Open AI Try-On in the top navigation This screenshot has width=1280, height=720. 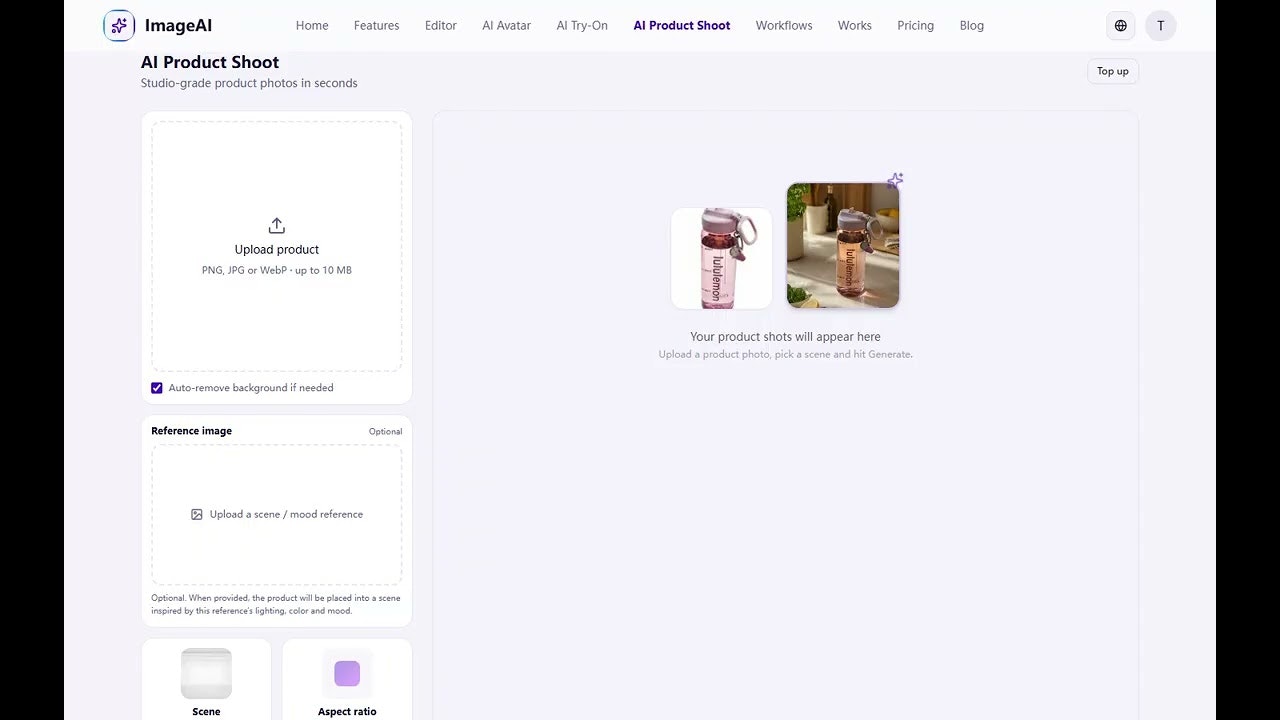582,25
